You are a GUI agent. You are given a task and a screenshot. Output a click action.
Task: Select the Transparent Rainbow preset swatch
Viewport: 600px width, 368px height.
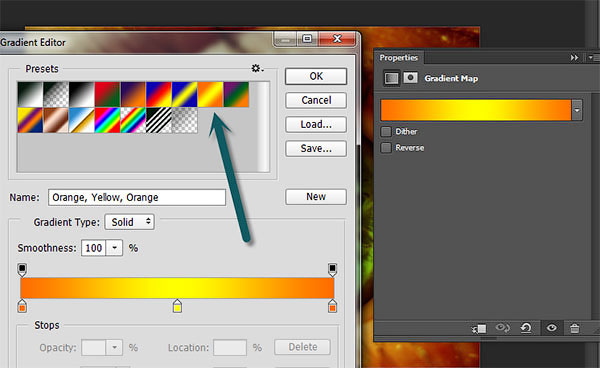(133, 120)
